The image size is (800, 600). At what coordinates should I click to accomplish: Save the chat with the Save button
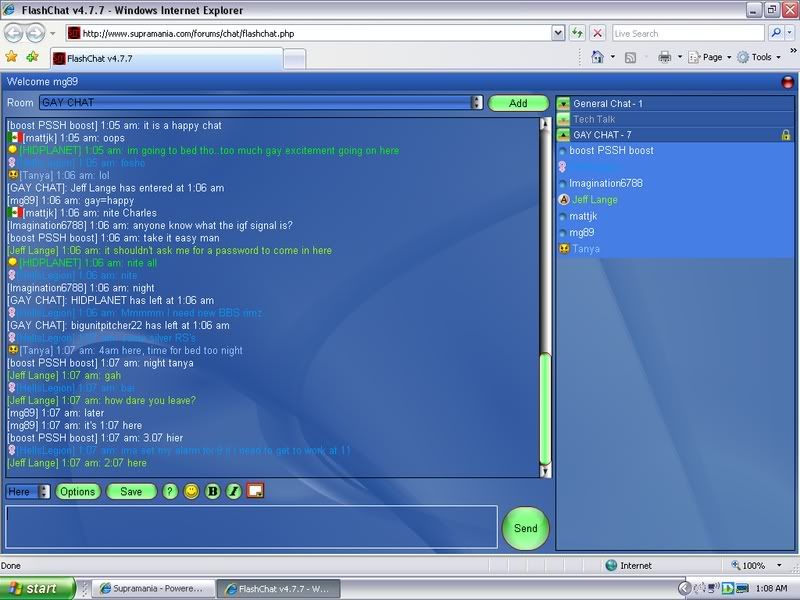[131, 491]
